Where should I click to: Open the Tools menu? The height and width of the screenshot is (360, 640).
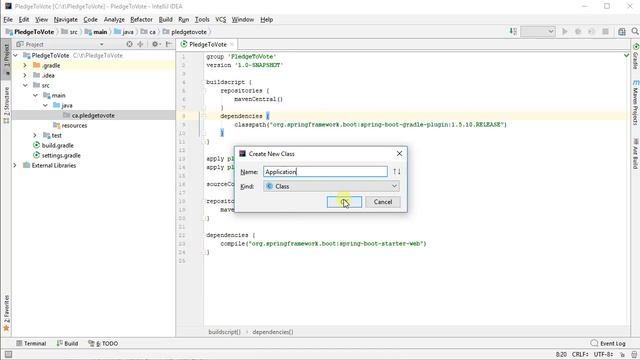(202, 19)
